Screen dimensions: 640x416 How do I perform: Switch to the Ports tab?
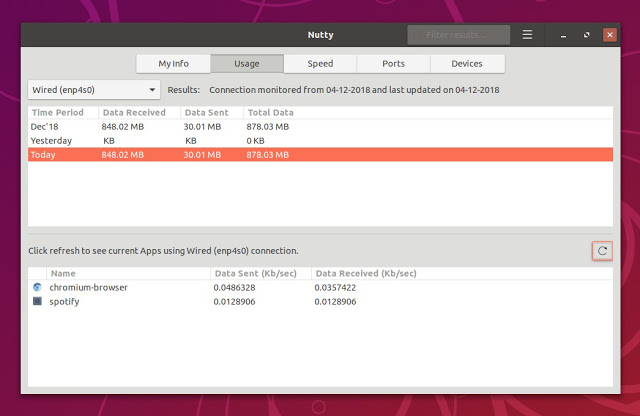pyautogui.click(x=393, y=64)
